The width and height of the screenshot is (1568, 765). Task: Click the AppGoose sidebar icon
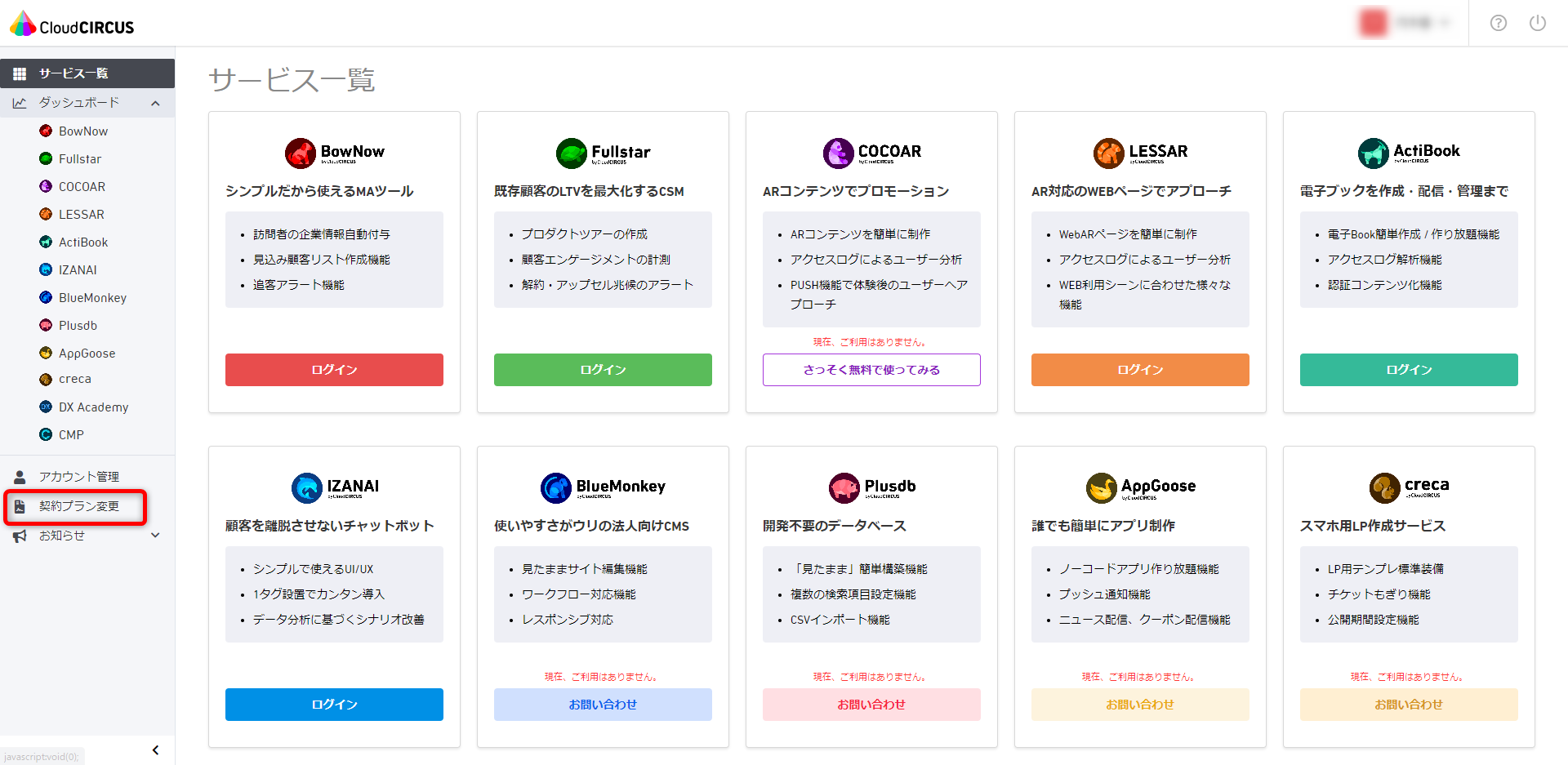coord(46,353)
